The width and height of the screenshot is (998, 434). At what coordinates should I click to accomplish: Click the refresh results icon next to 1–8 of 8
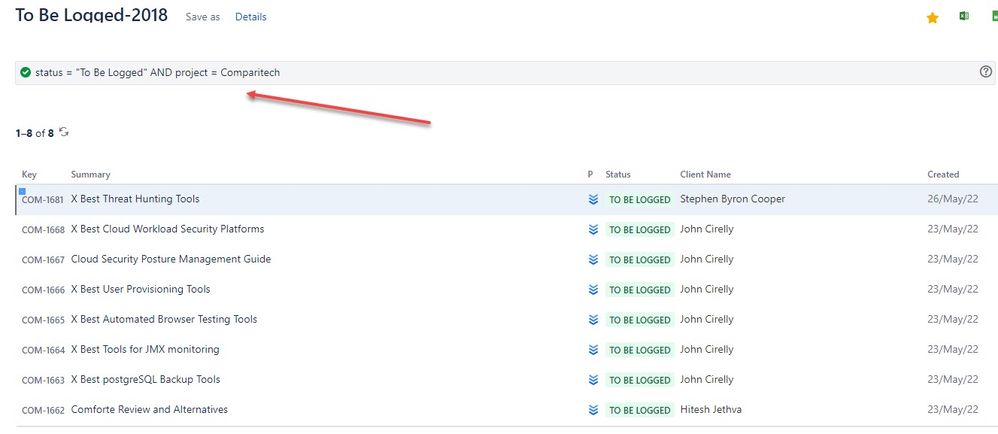coord(64,132)
